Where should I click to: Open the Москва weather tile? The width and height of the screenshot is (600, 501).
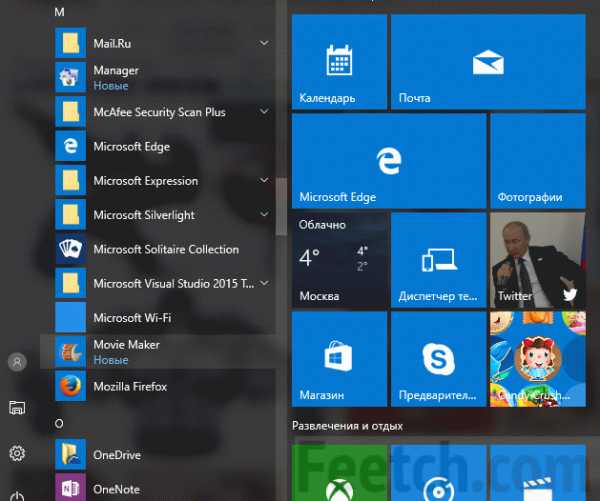pyautogui.click(x=339, y=260)
